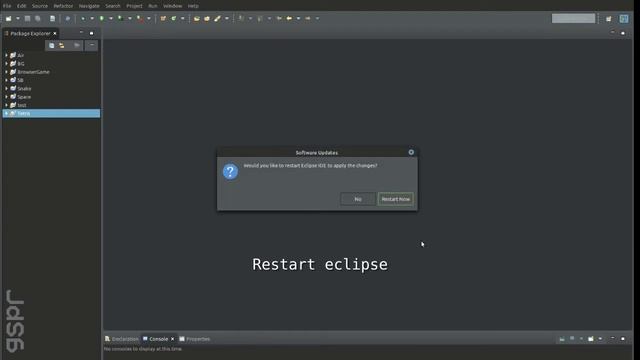640x360 pixels.
Task: Select the SB project in tree
Action: click(20, 80)
